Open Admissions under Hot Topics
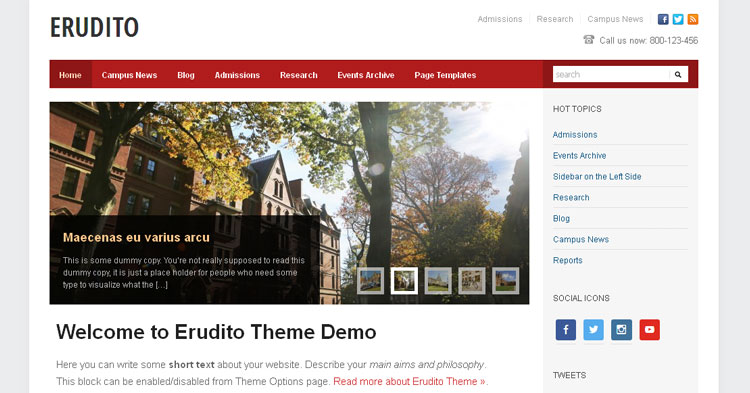750x393 pixels. coord(575,135)
